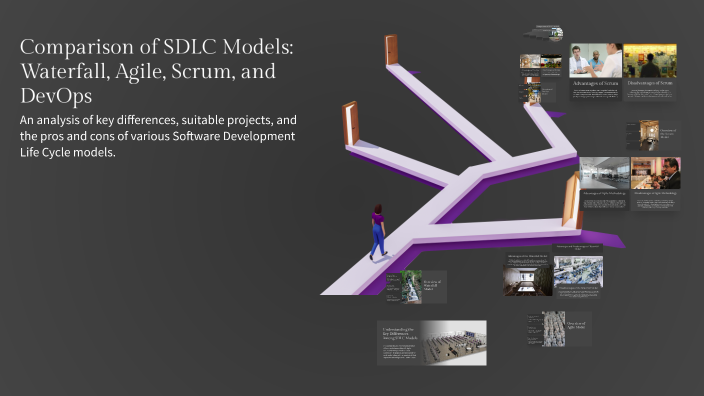Open the Overview of Agile Model slide

click(559, 329)
